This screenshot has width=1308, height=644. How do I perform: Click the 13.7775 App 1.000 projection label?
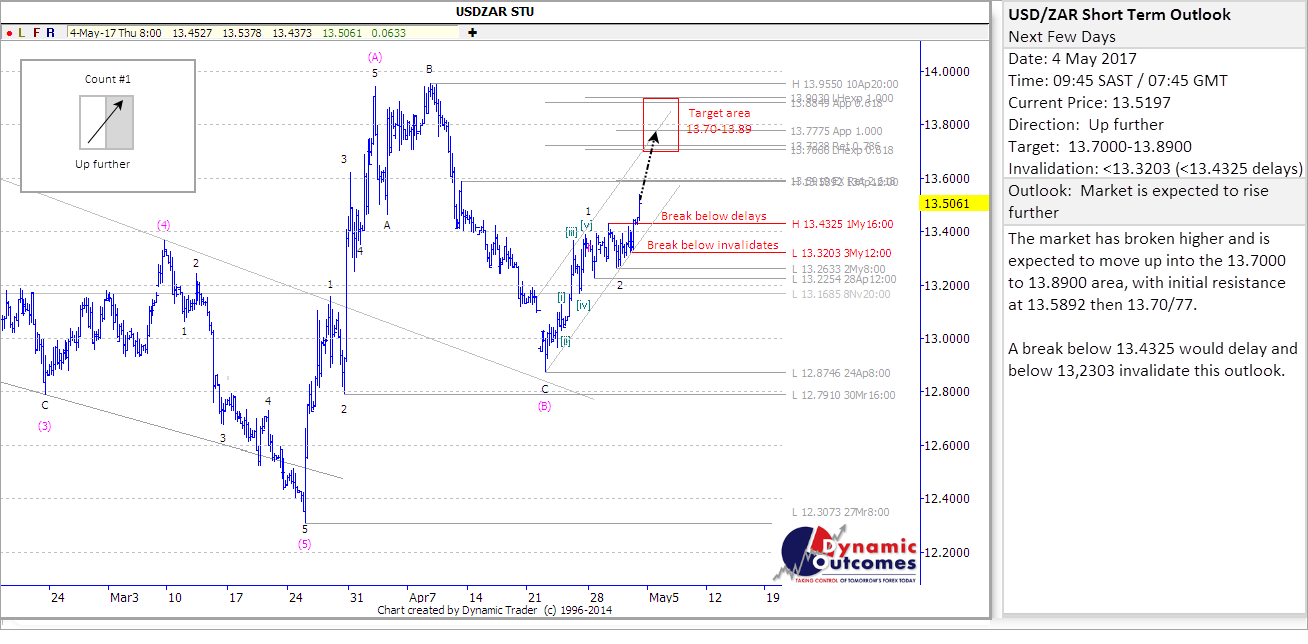(x=837, y=131)
